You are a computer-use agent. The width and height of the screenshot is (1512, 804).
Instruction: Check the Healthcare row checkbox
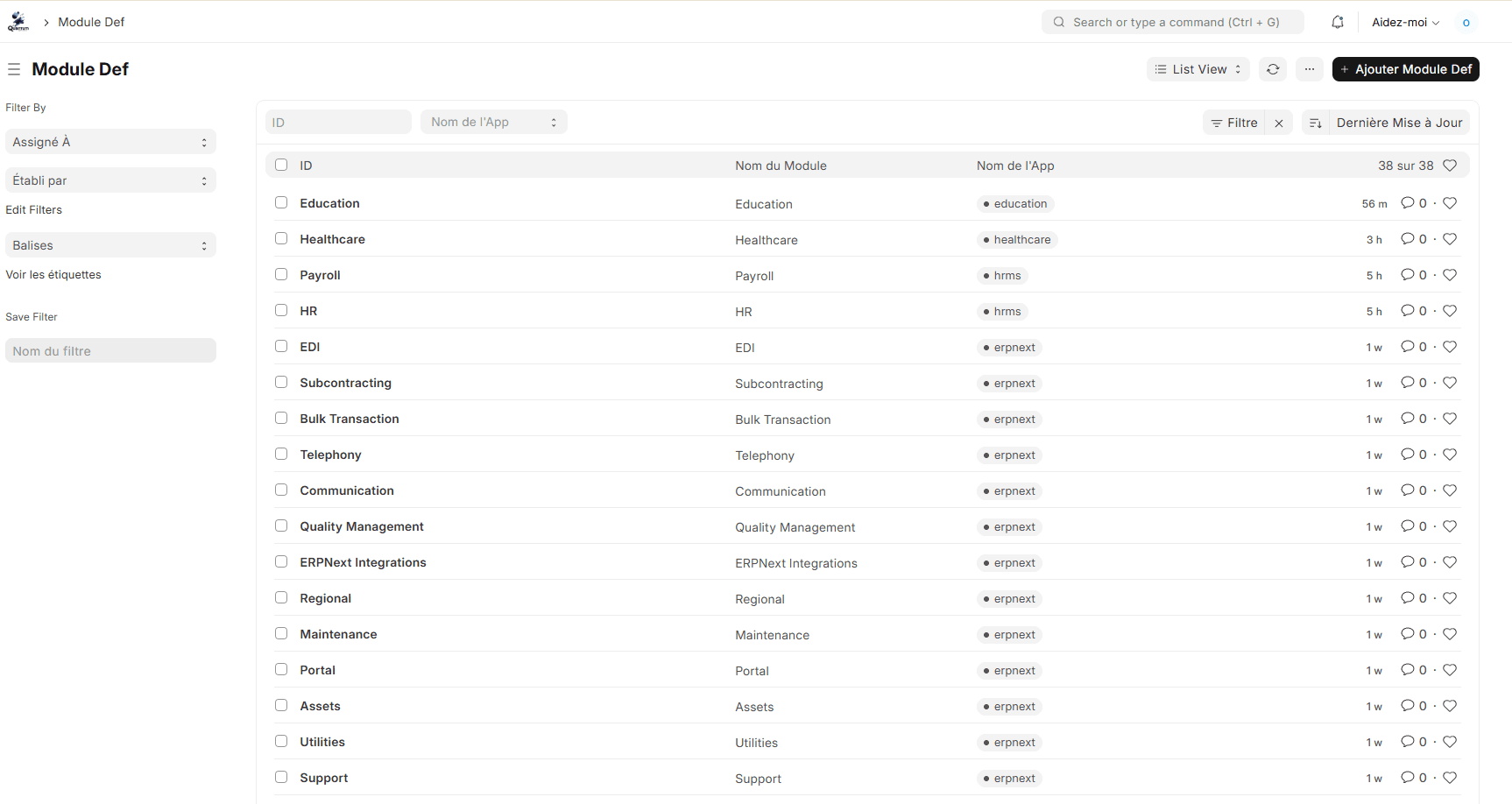click(x=281, y=238)
